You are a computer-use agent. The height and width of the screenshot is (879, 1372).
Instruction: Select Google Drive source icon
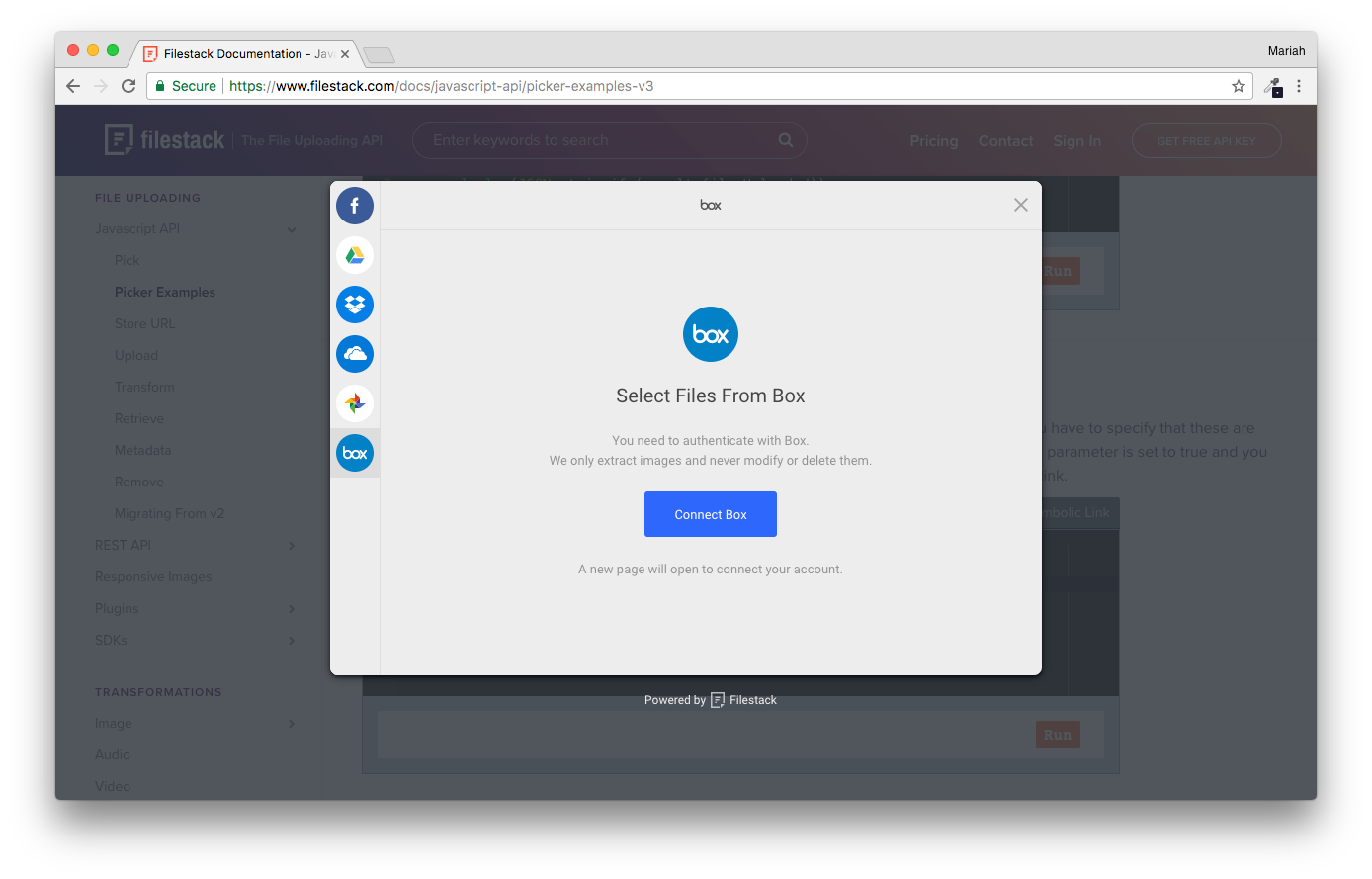point(355,255)
